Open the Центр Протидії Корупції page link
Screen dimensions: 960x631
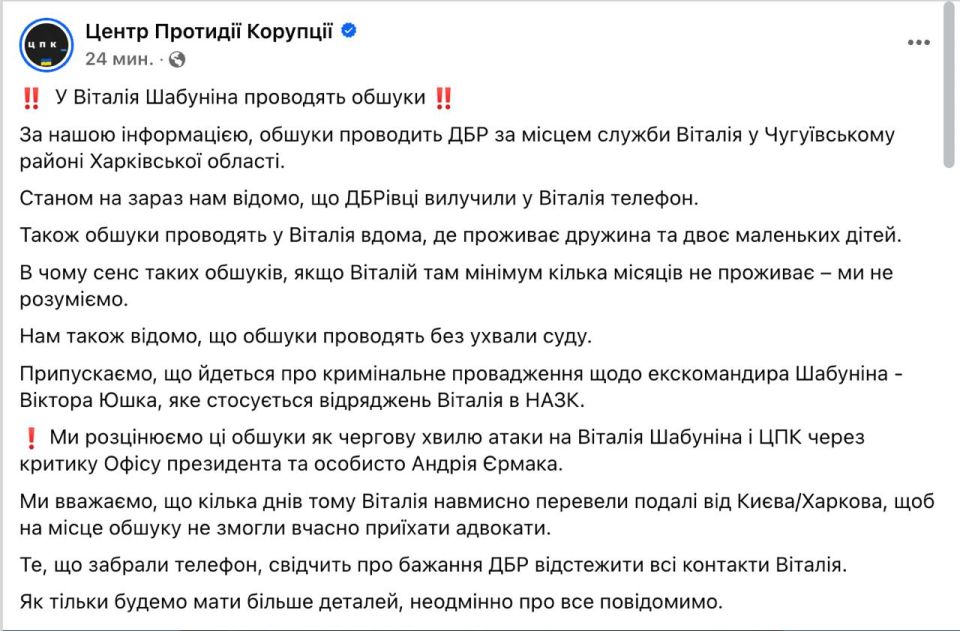coord(209,31)
